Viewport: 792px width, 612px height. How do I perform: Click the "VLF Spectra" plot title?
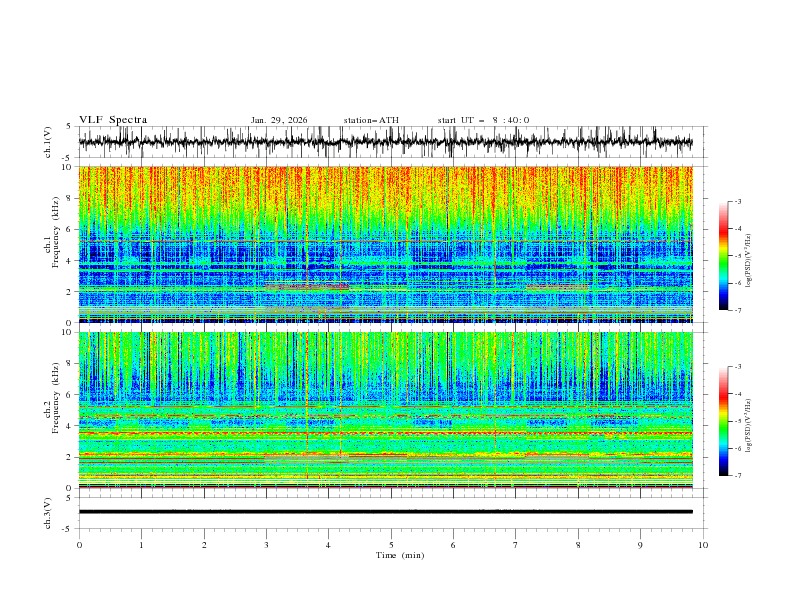point(113,120)
